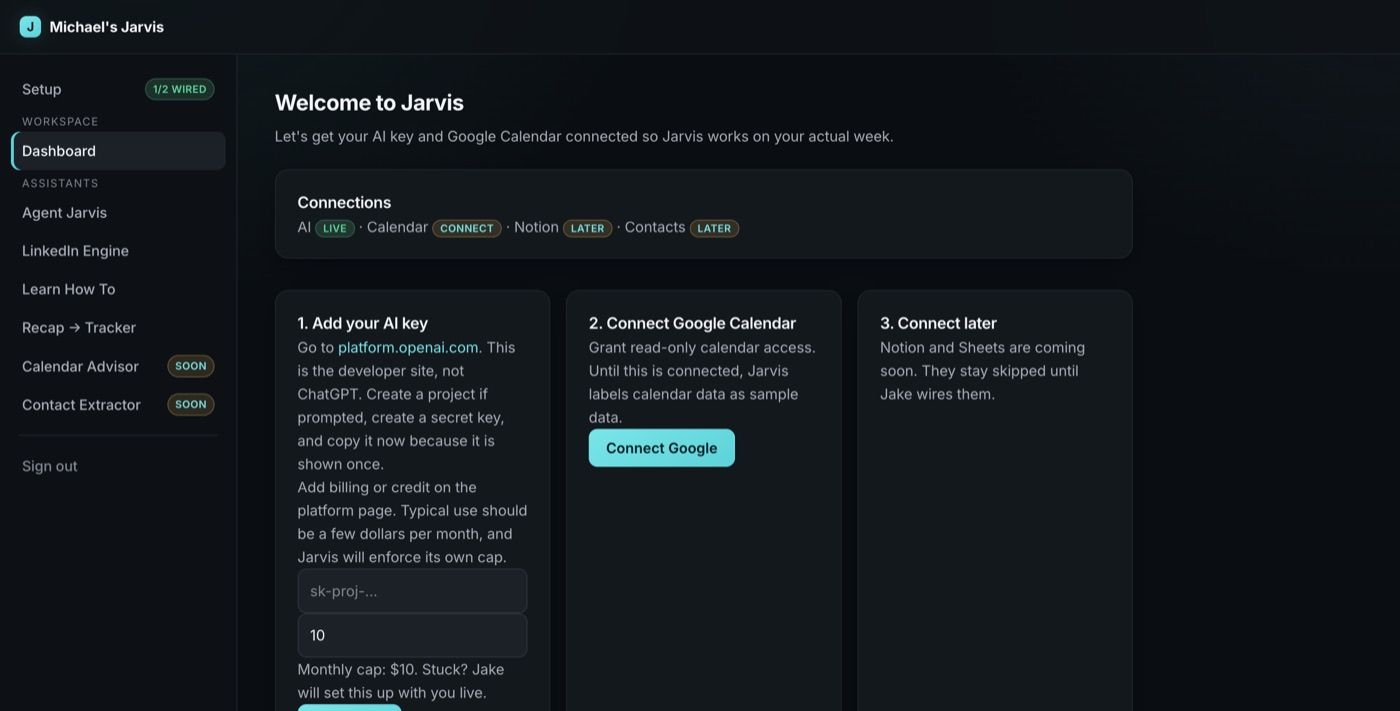Click the SOON badge beside Contact Extractor
Viewport: 1400px width, 711px height.
191,405
